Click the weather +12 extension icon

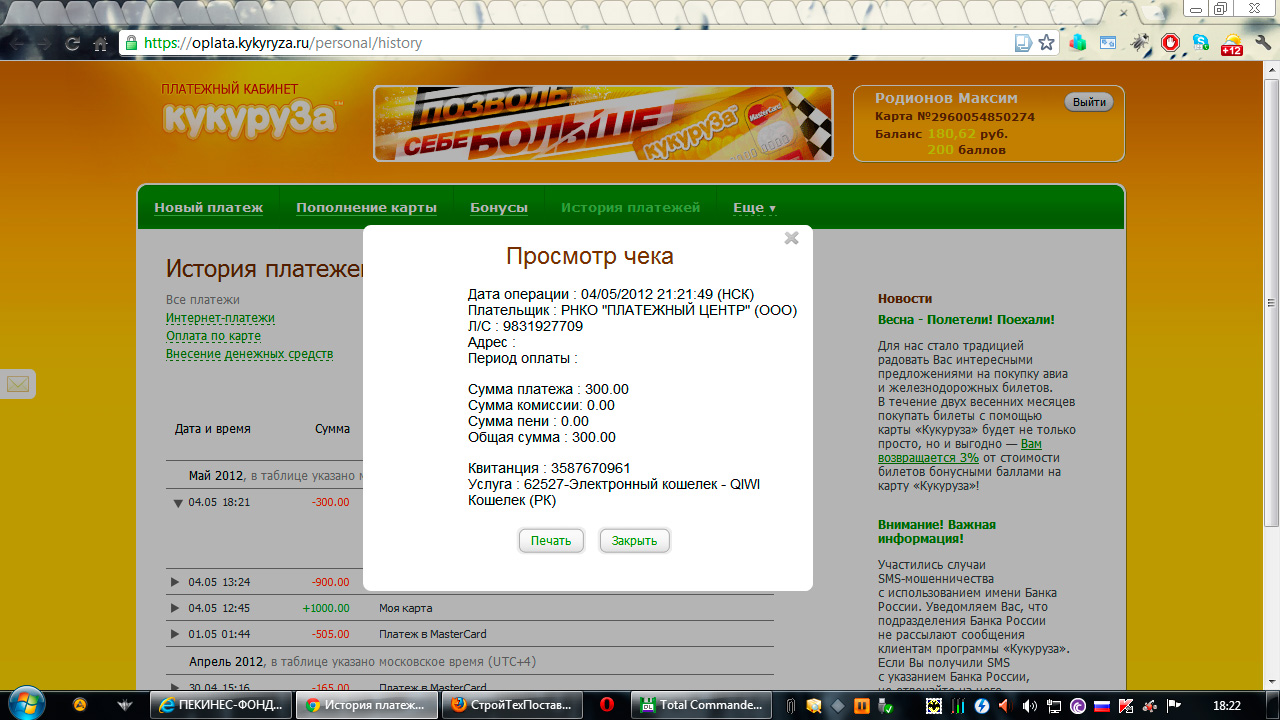click(x=1231, y=45)
